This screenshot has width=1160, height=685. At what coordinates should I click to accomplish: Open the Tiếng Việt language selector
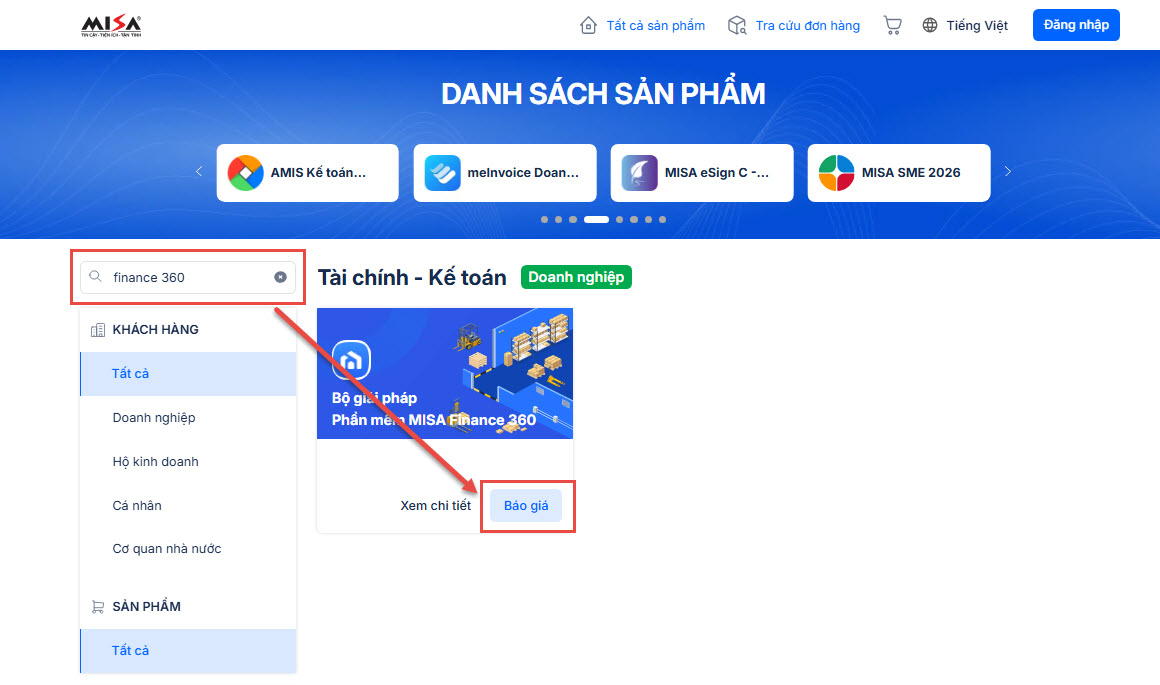pos(977,26)
